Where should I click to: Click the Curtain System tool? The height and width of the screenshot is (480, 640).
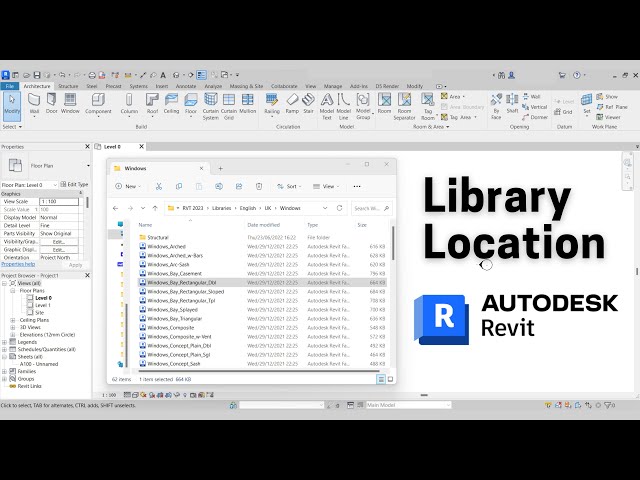[211, 106]
